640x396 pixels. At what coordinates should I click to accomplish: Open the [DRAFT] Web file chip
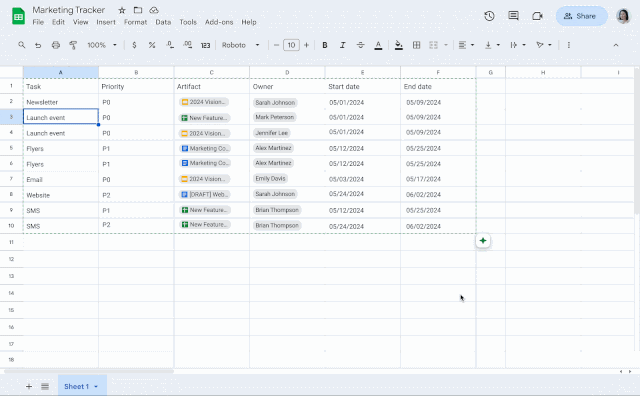click(205, 194)
